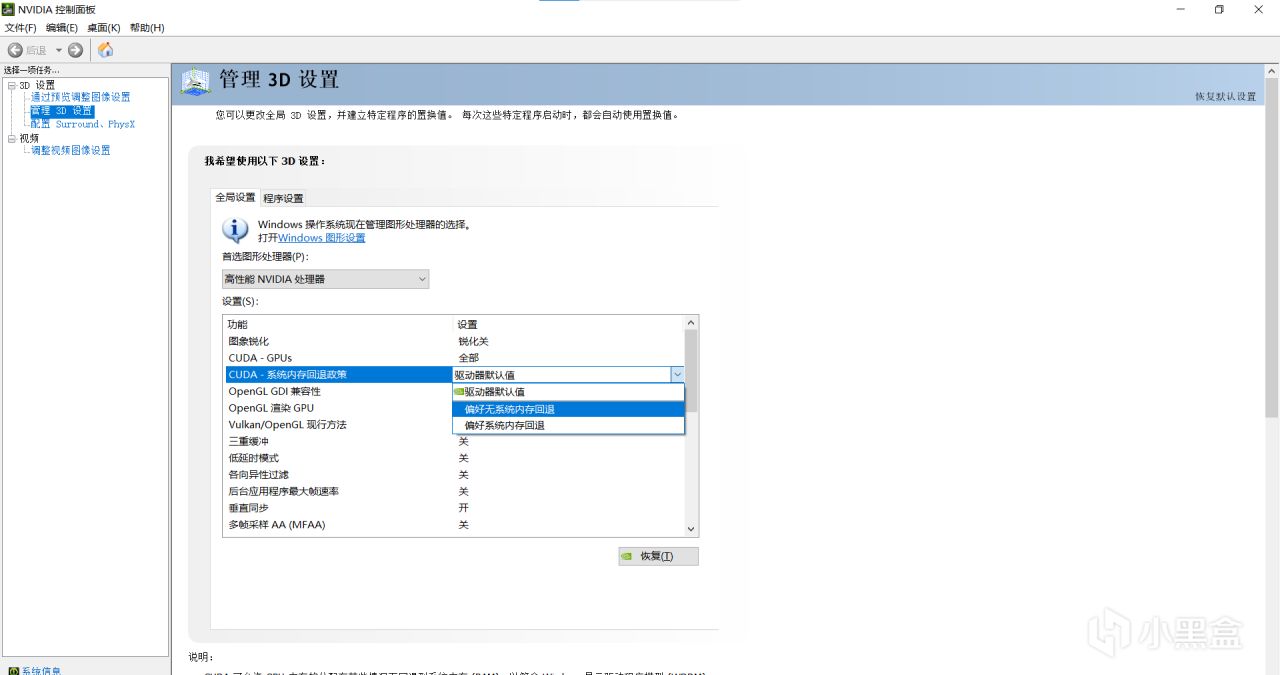Select the 垂直同步 setting row
The height and width of the screenshot is (675, 1280).
[x=453, y=508]
